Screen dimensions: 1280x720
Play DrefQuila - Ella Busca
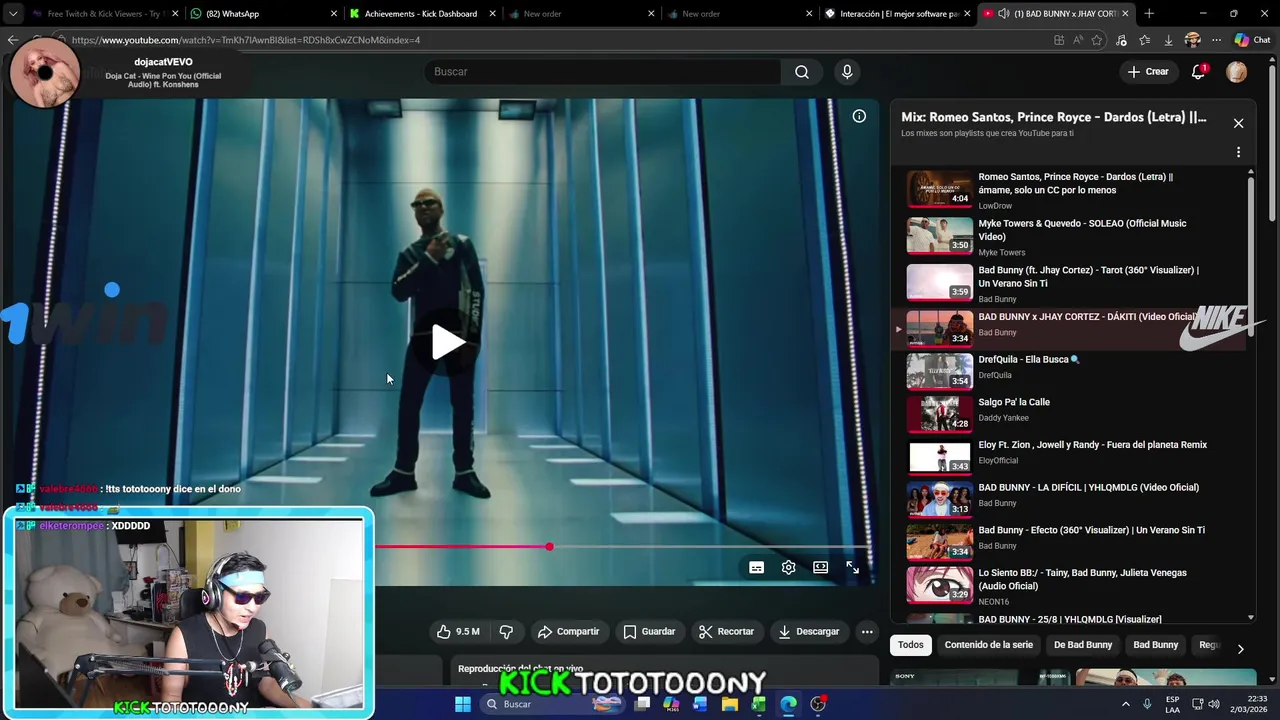point(1070,371)
